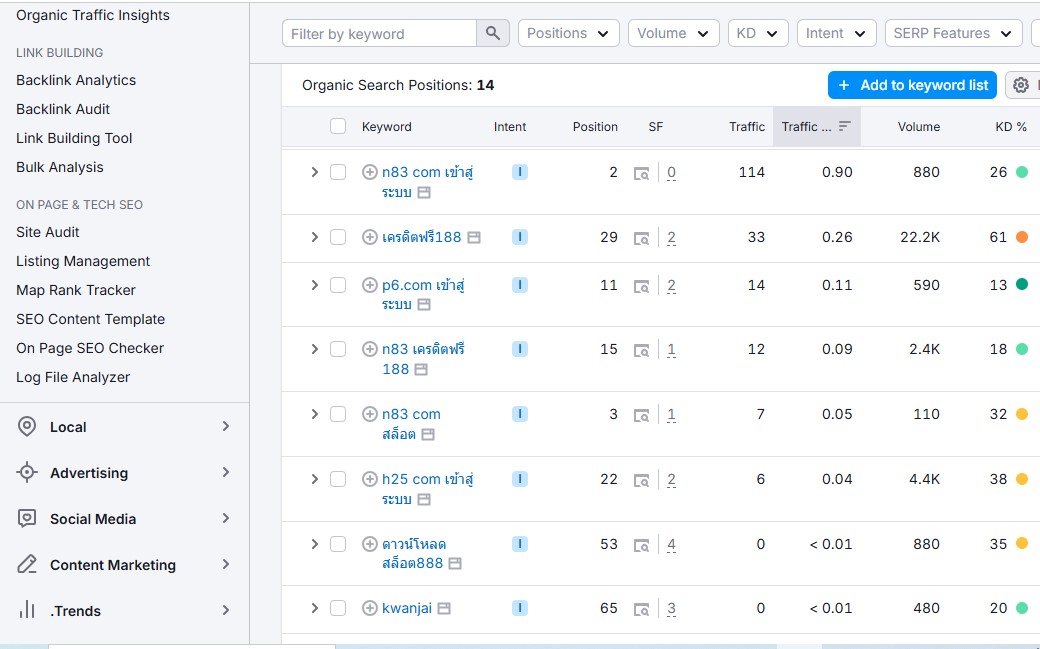The height and width of the screenshot is (649, 1040).
Task: Click the Add to keyword list button
Action: tap(912, 85)
